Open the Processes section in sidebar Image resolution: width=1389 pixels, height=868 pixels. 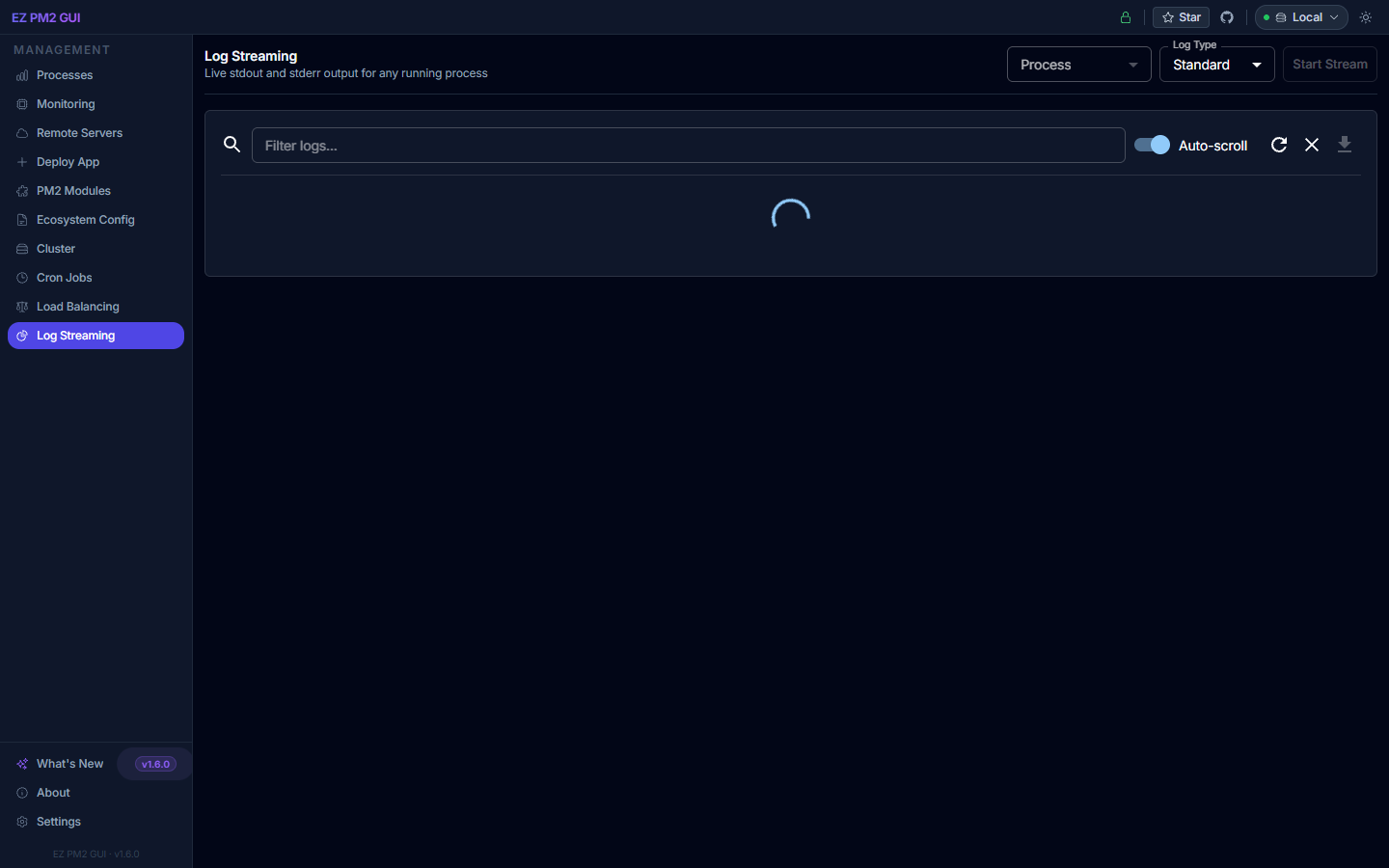point(65,74)
